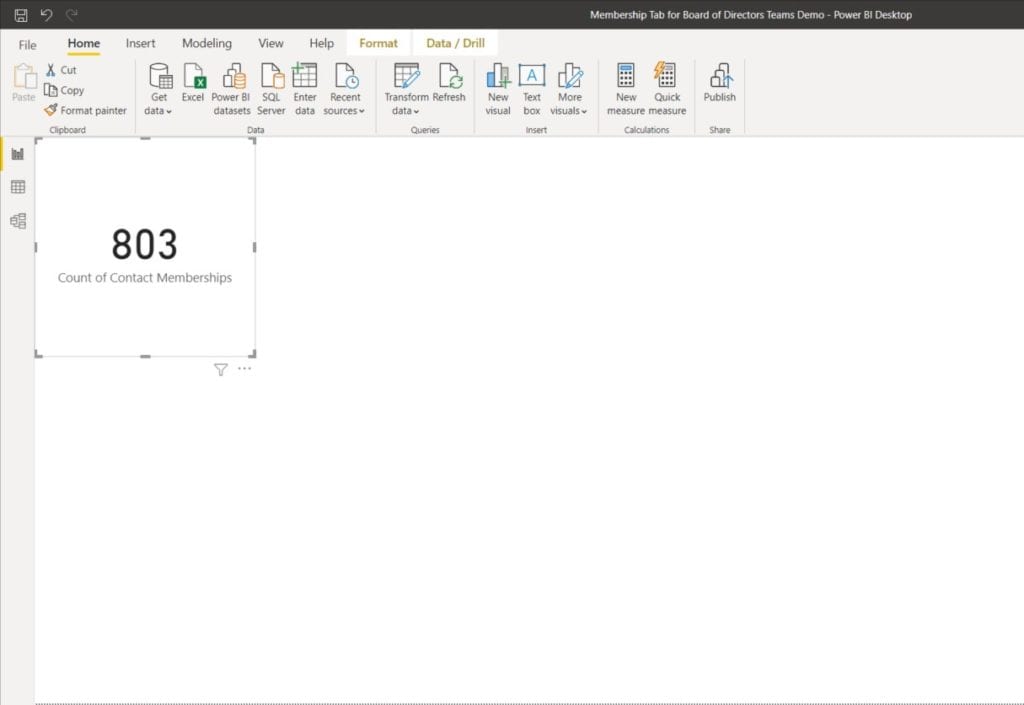Expand Recent sources list

(x=344, y=89)
